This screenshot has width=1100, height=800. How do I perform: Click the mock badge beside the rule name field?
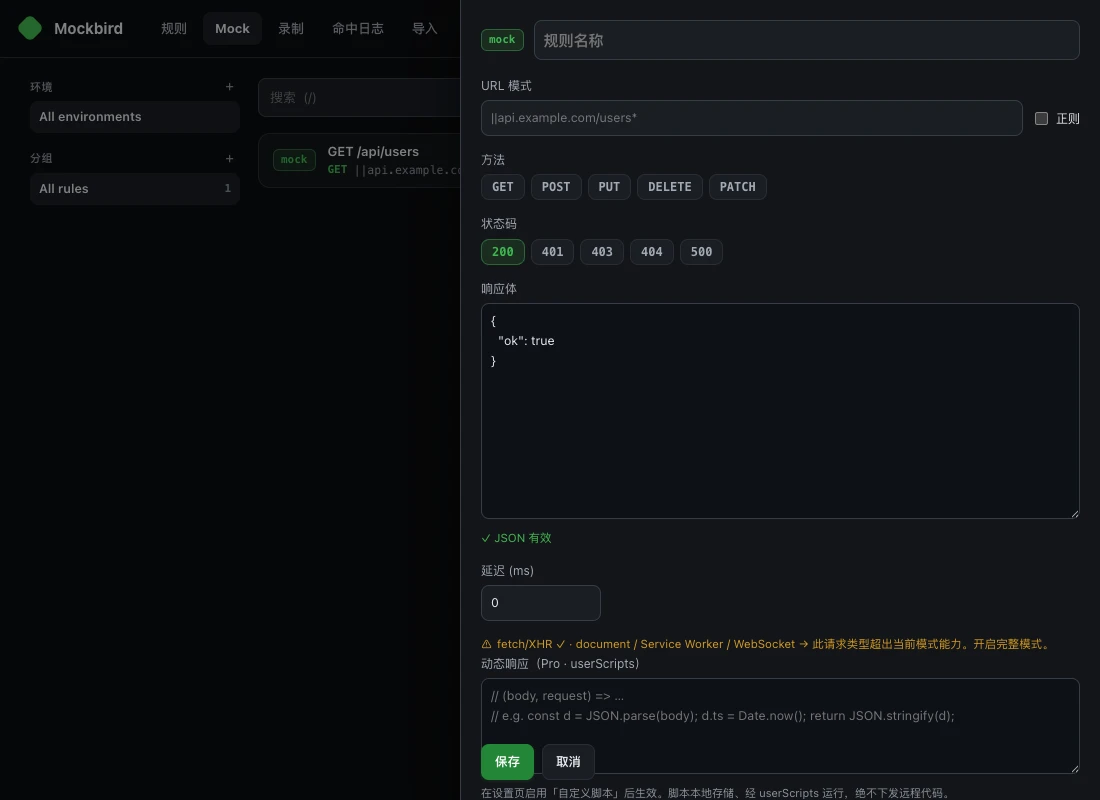click(502, 40)
